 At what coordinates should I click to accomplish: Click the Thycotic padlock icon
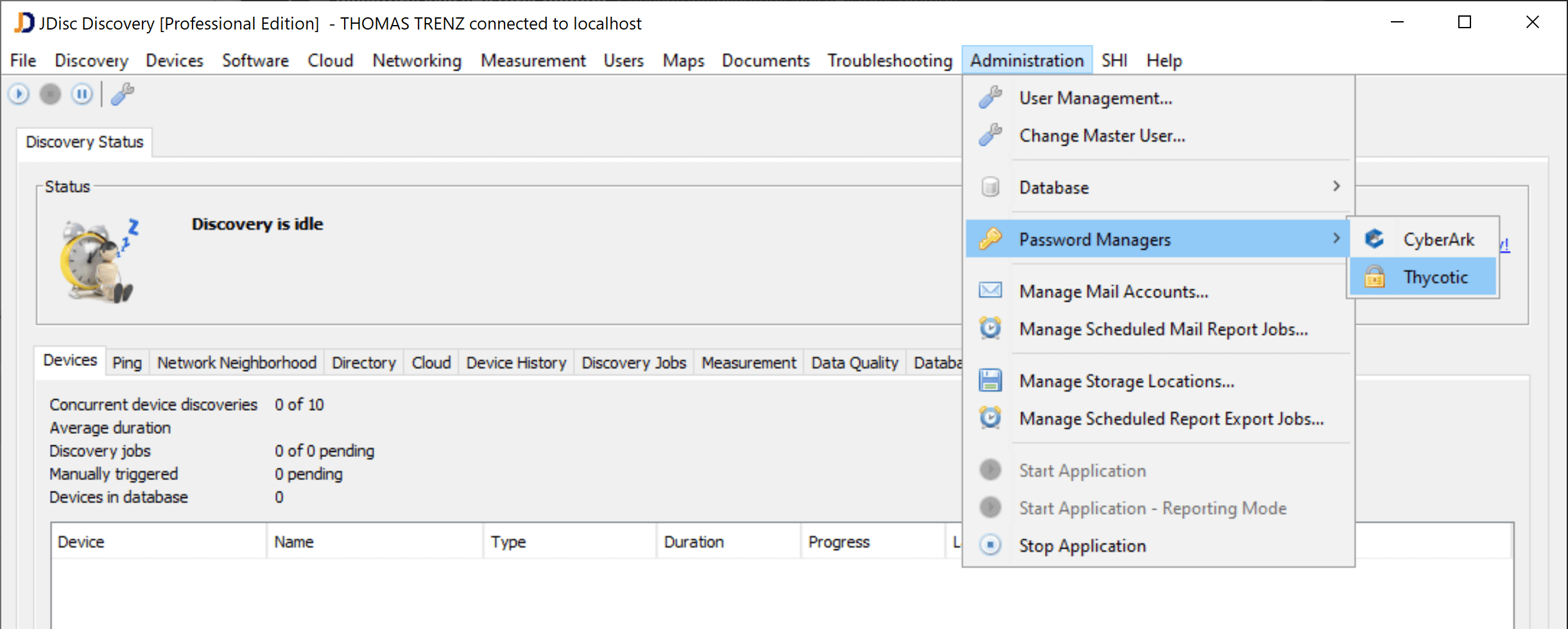click(x=1374, y=277)
